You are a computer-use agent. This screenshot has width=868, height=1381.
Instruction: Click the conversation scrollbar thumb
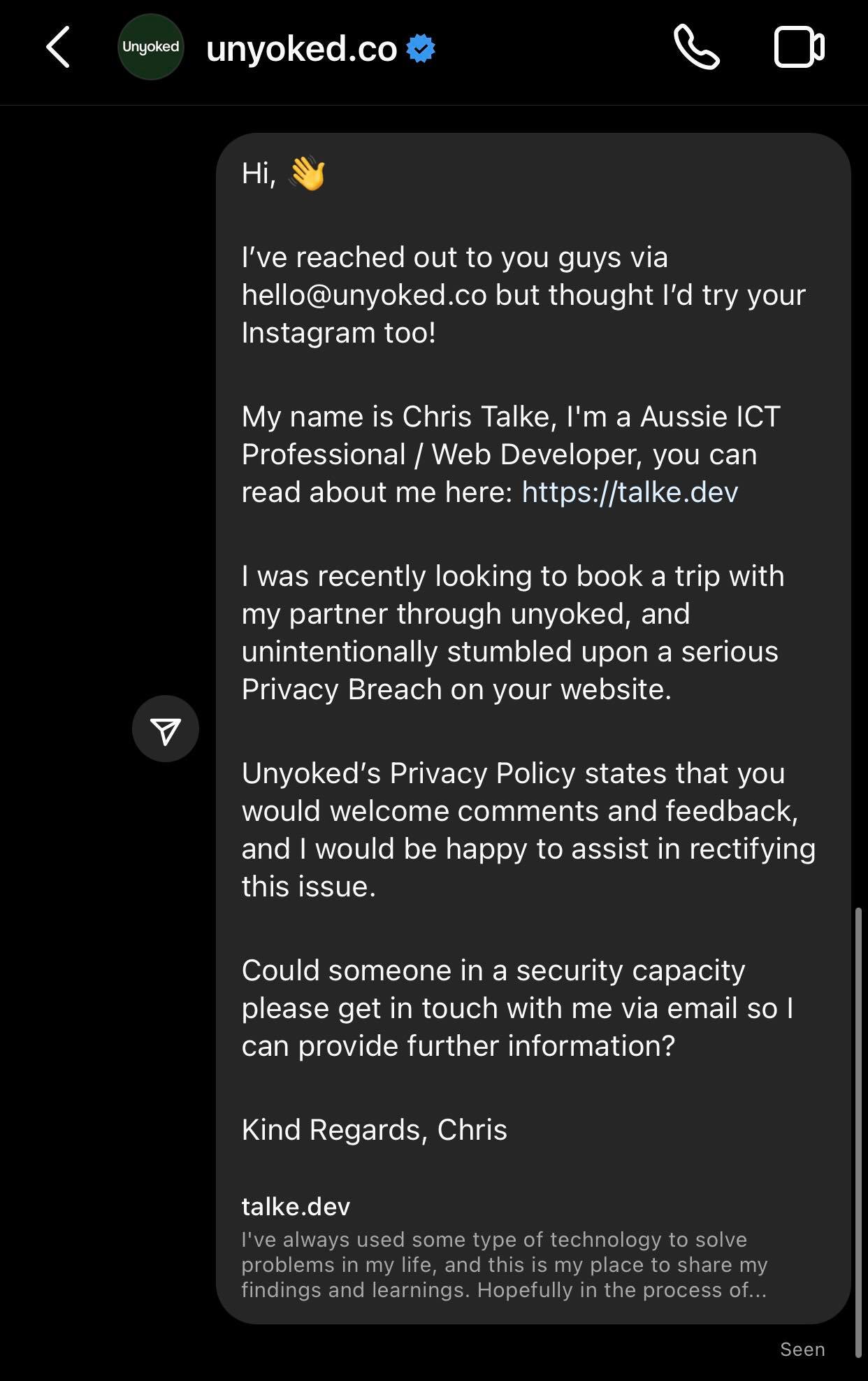858,1133
